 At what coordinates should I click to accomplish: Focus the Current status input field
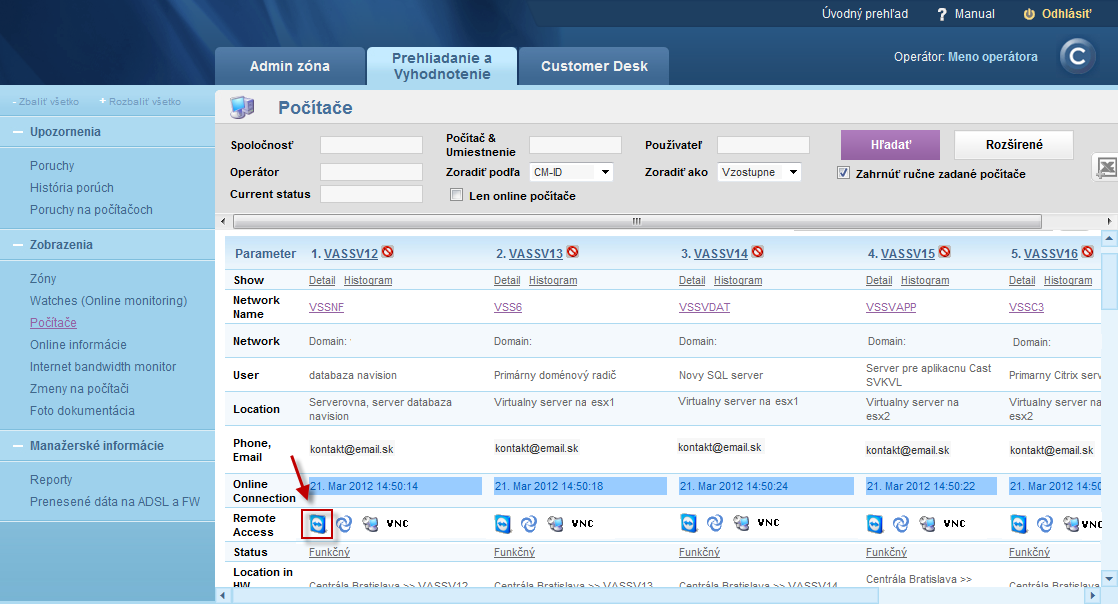[x=371, y=194]
